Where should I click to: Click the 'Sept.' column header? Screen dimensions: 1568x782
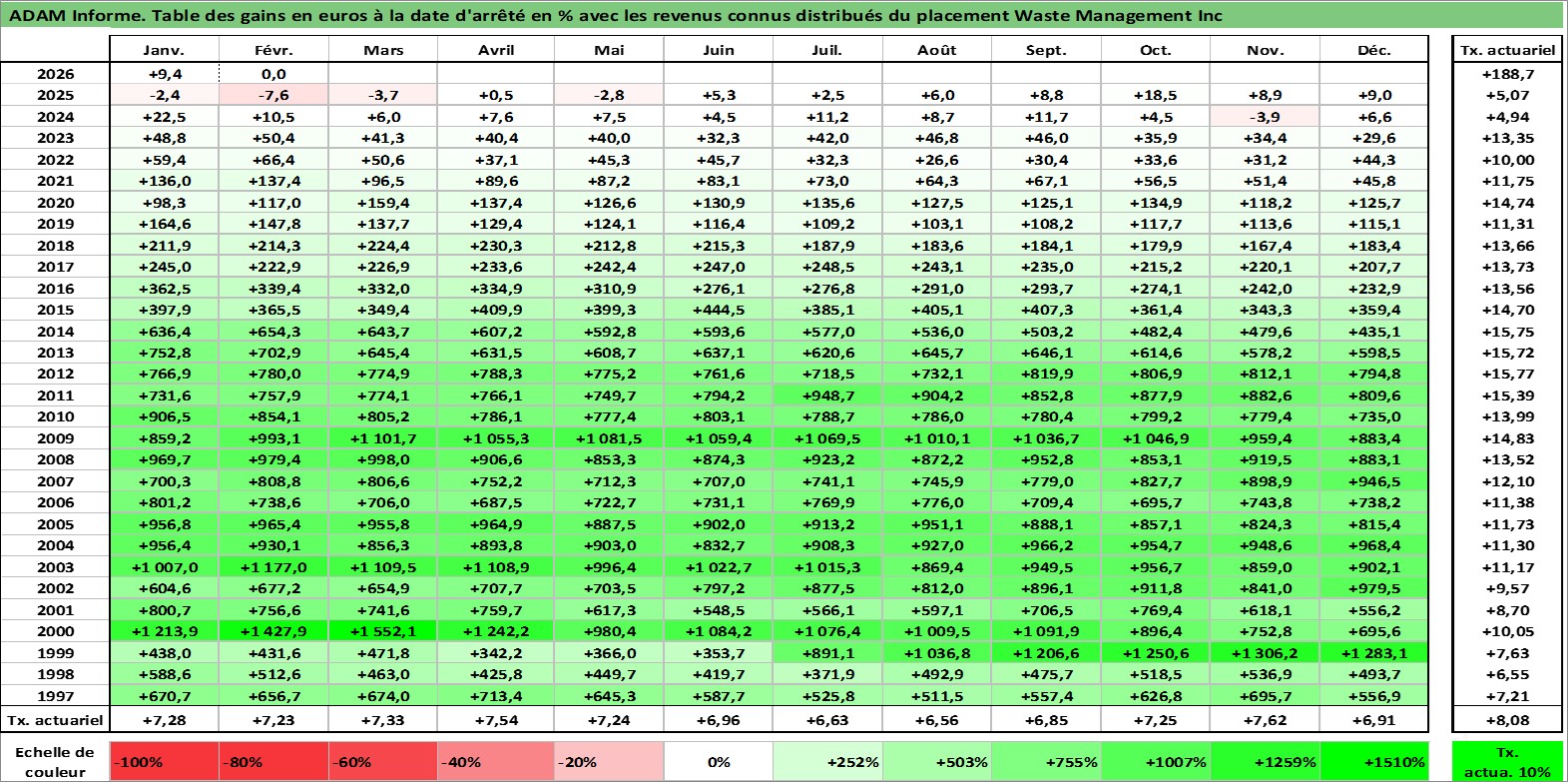1046,50
